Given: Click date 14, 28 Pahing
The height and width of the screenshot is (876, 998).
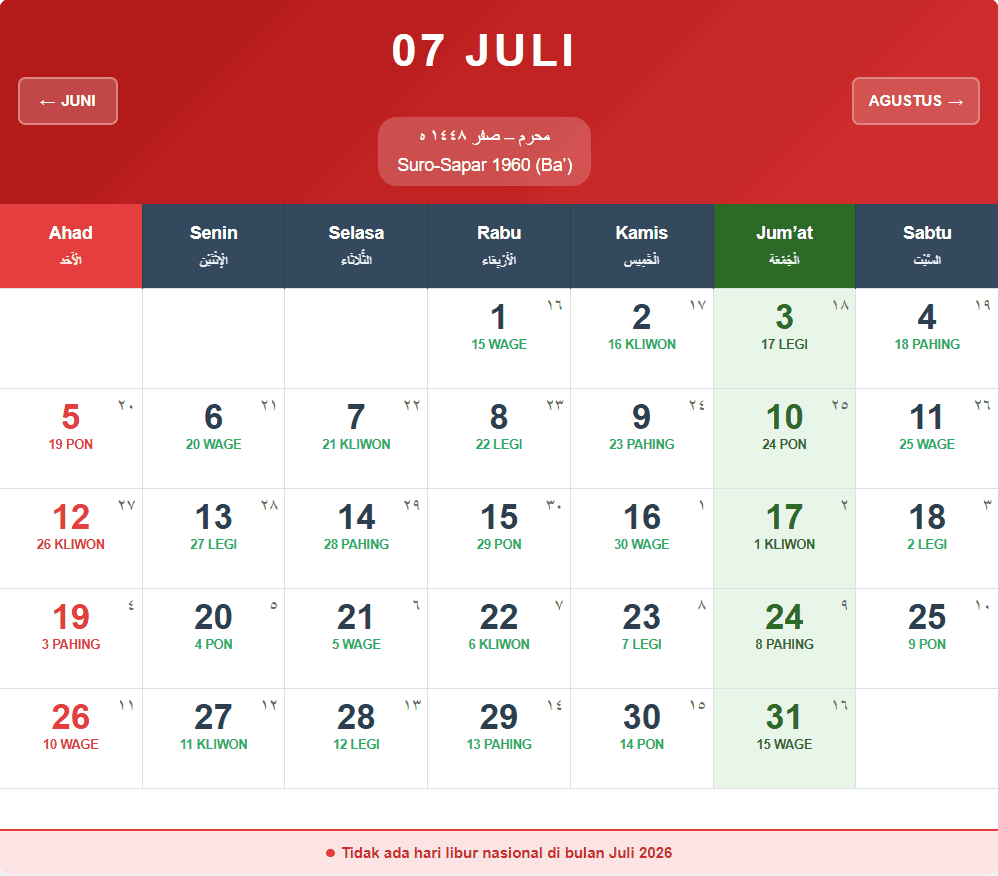Looking at the screenshot, I should point(356,539).
